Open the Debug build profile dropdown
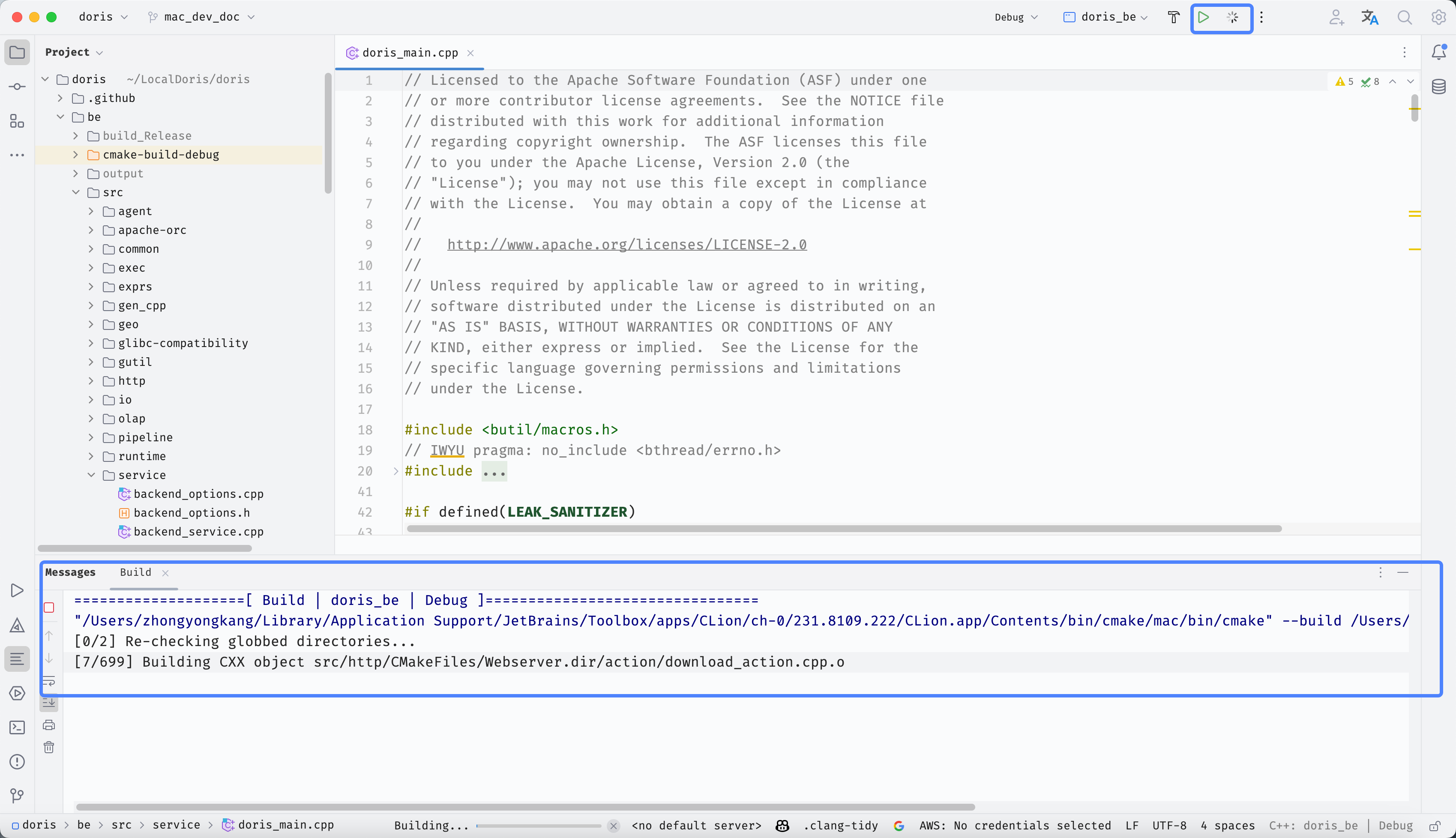 click(x=1016, y=17)
